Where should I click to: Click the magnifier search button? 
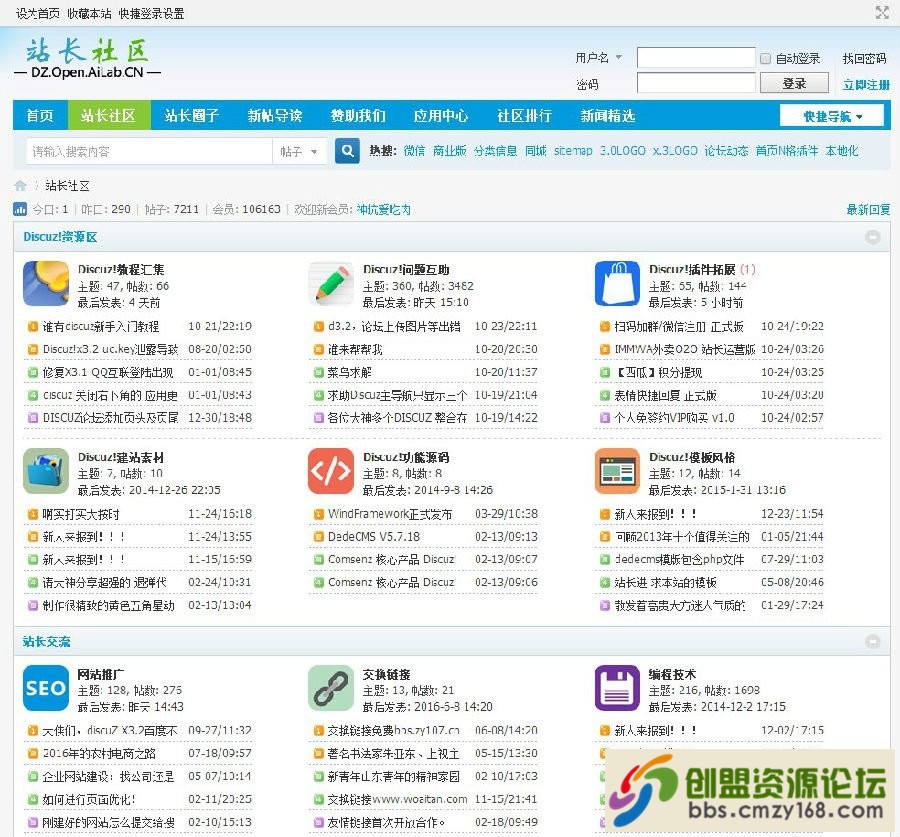click(347, 151)
